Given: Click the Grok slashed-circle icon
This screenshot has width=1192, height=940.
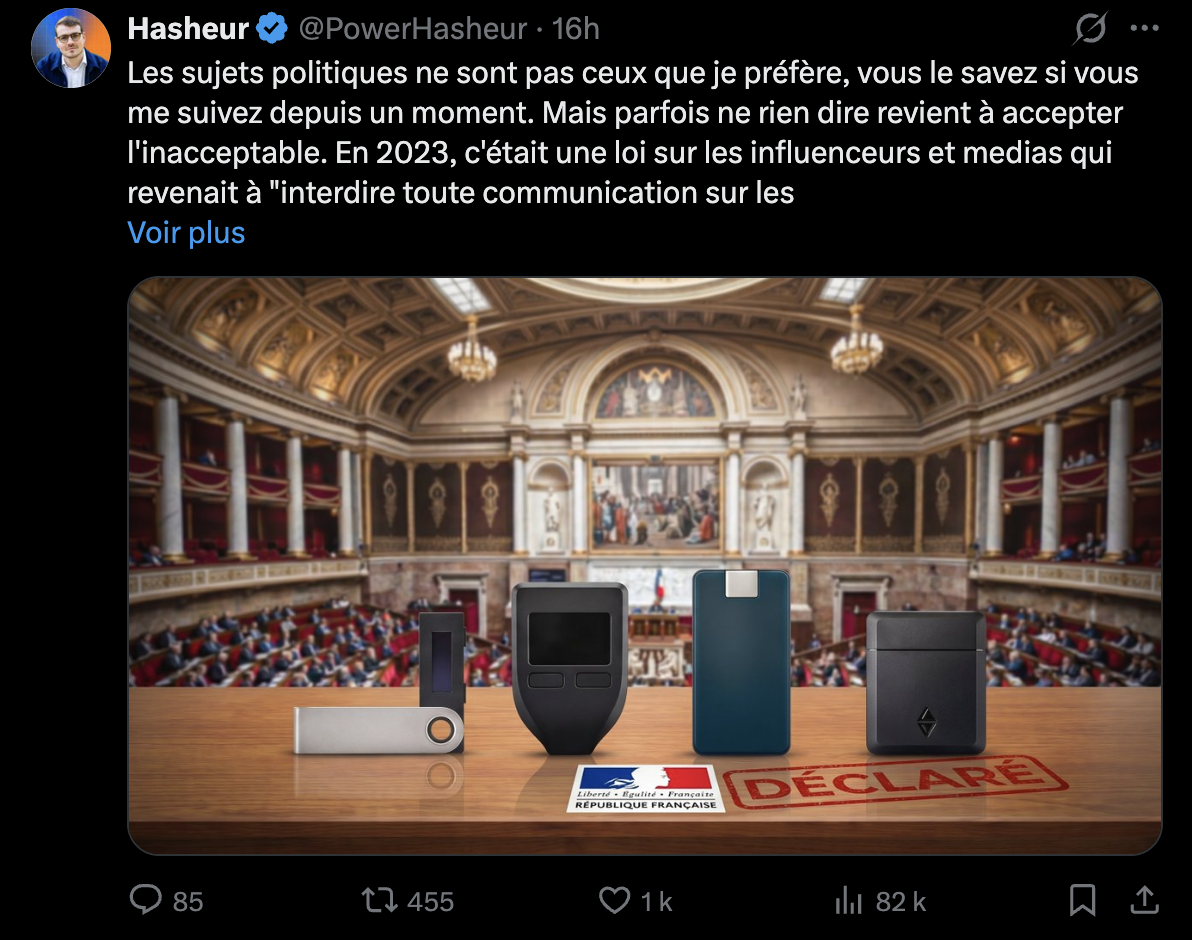Looking at the screenshot, I should coord(1090,29).
